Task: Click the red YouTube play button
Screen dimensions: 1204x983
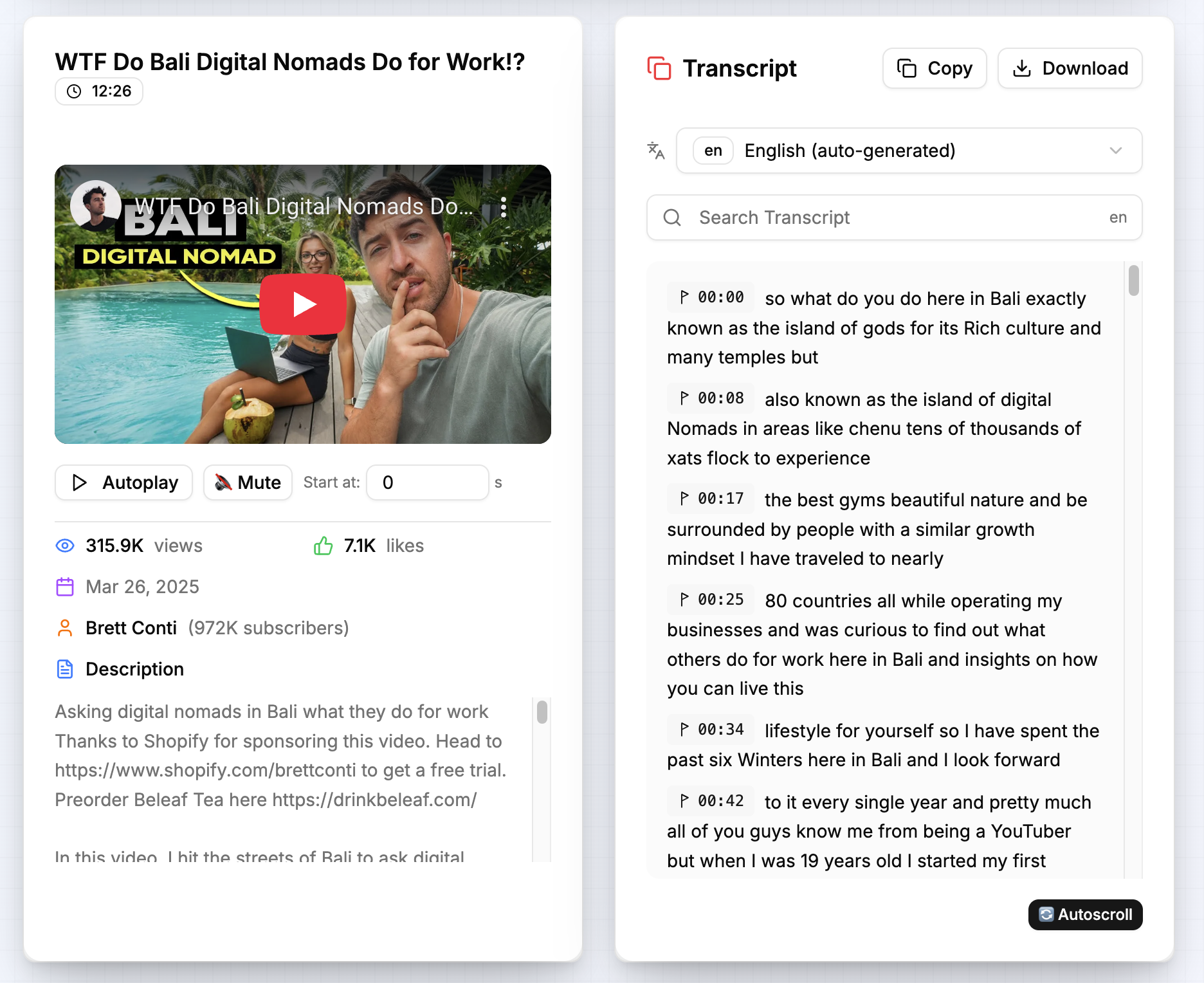Action: coord(303,304)
